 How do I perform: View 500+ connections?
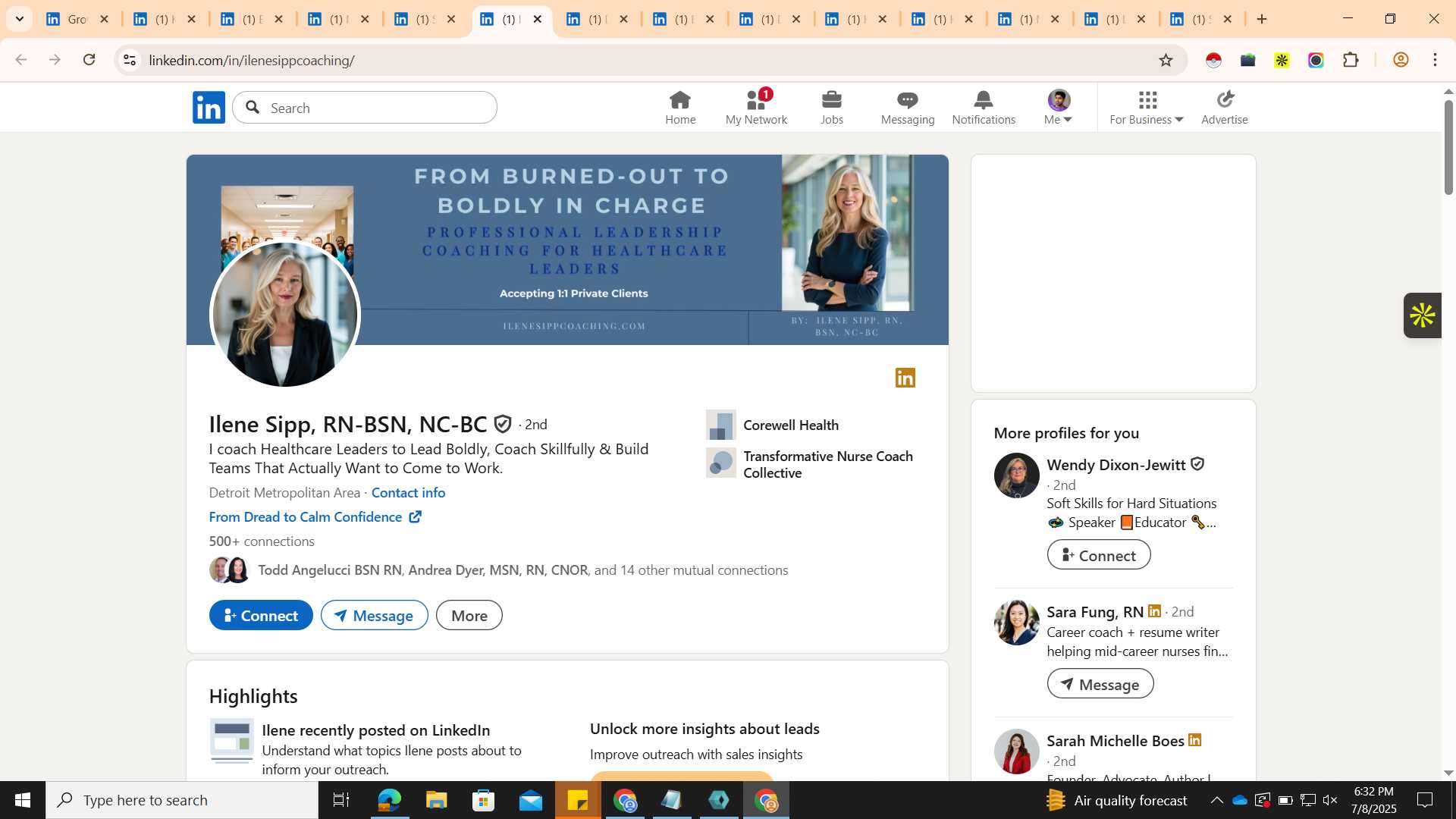point(262,541)
